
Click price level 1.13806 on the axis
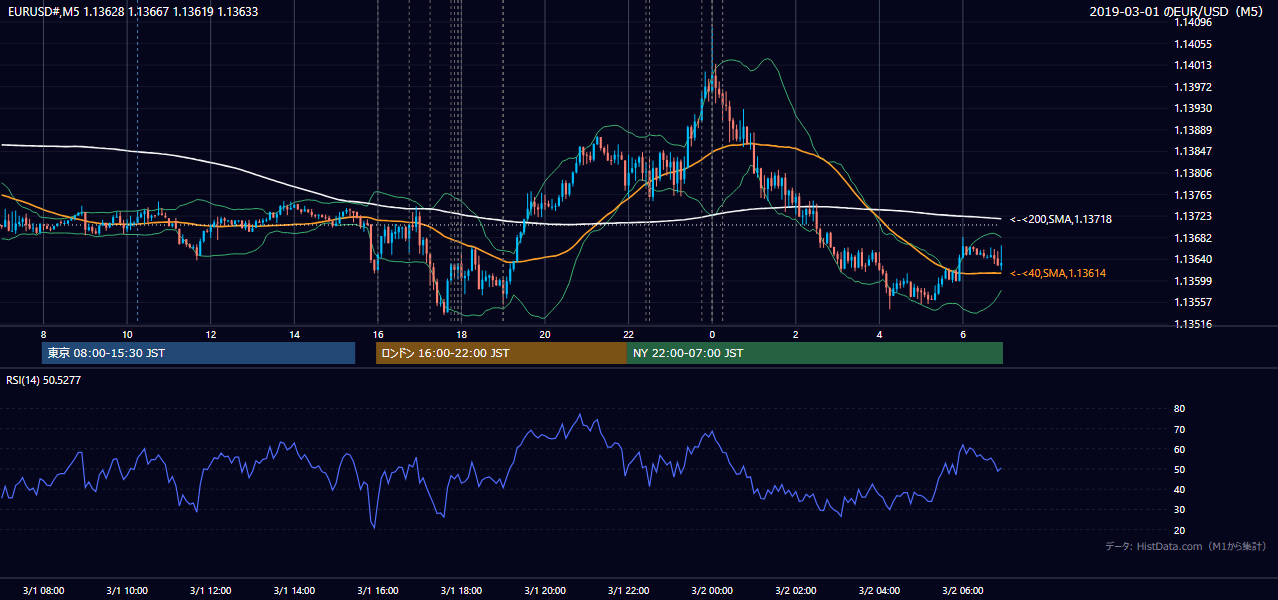(x=1193, y=173)
